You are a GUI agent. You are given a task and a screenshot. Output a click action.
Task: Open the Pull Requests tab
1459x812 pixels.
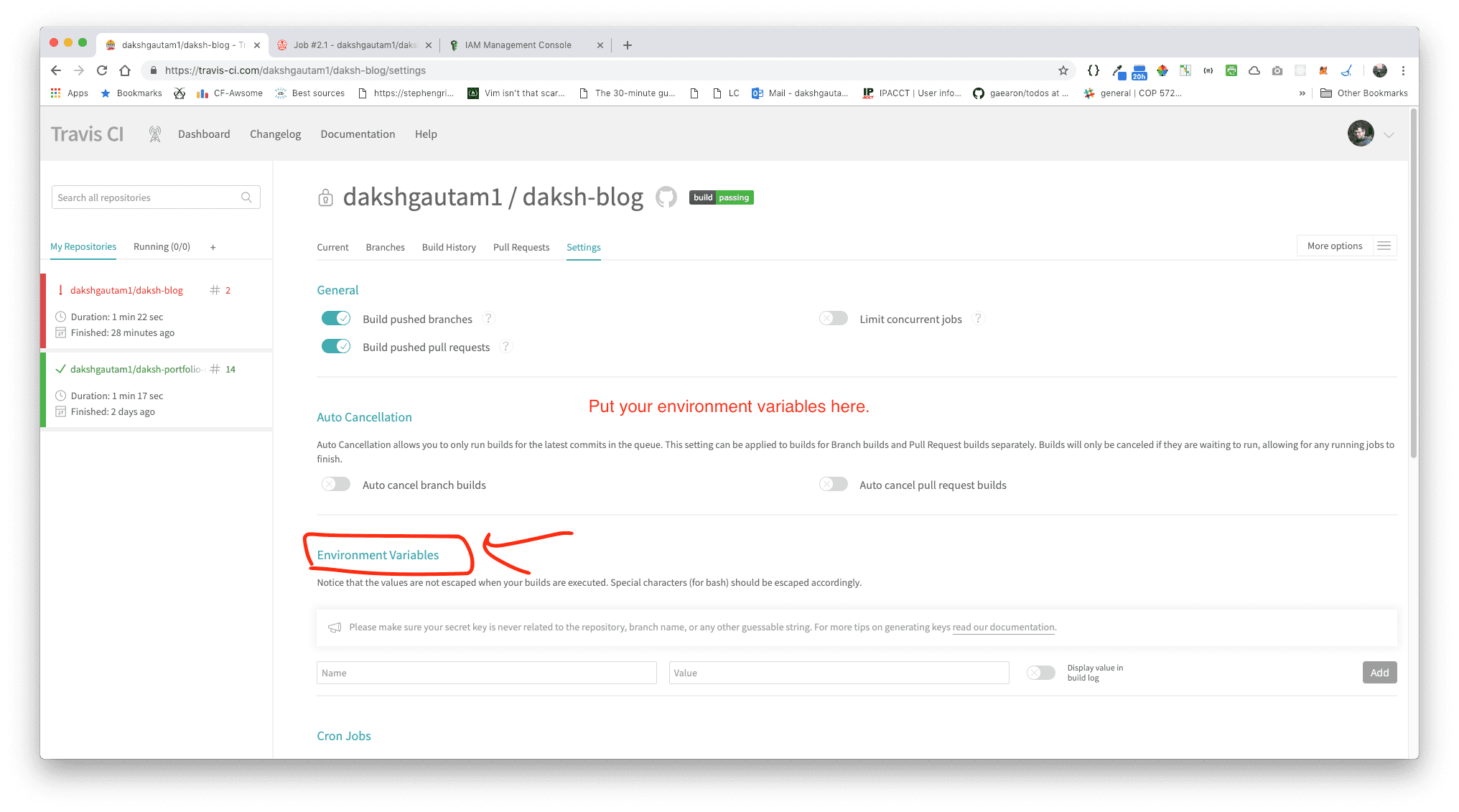click(x=521, y=248)
